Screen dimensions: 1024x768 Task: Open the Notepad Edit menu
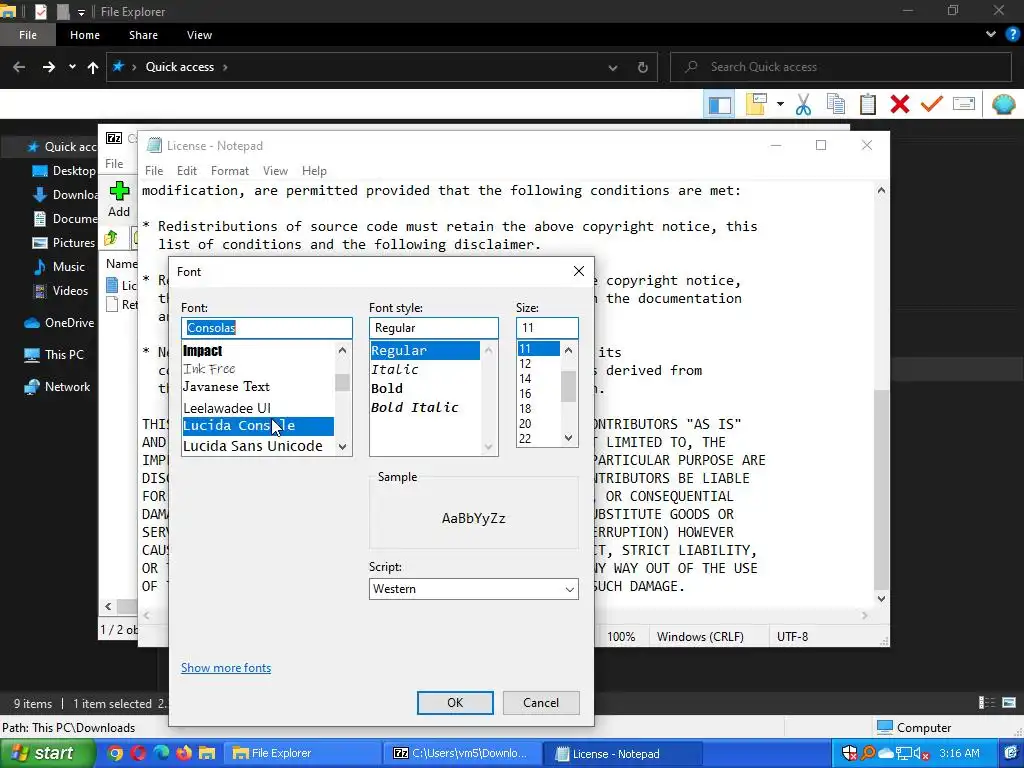187,170
